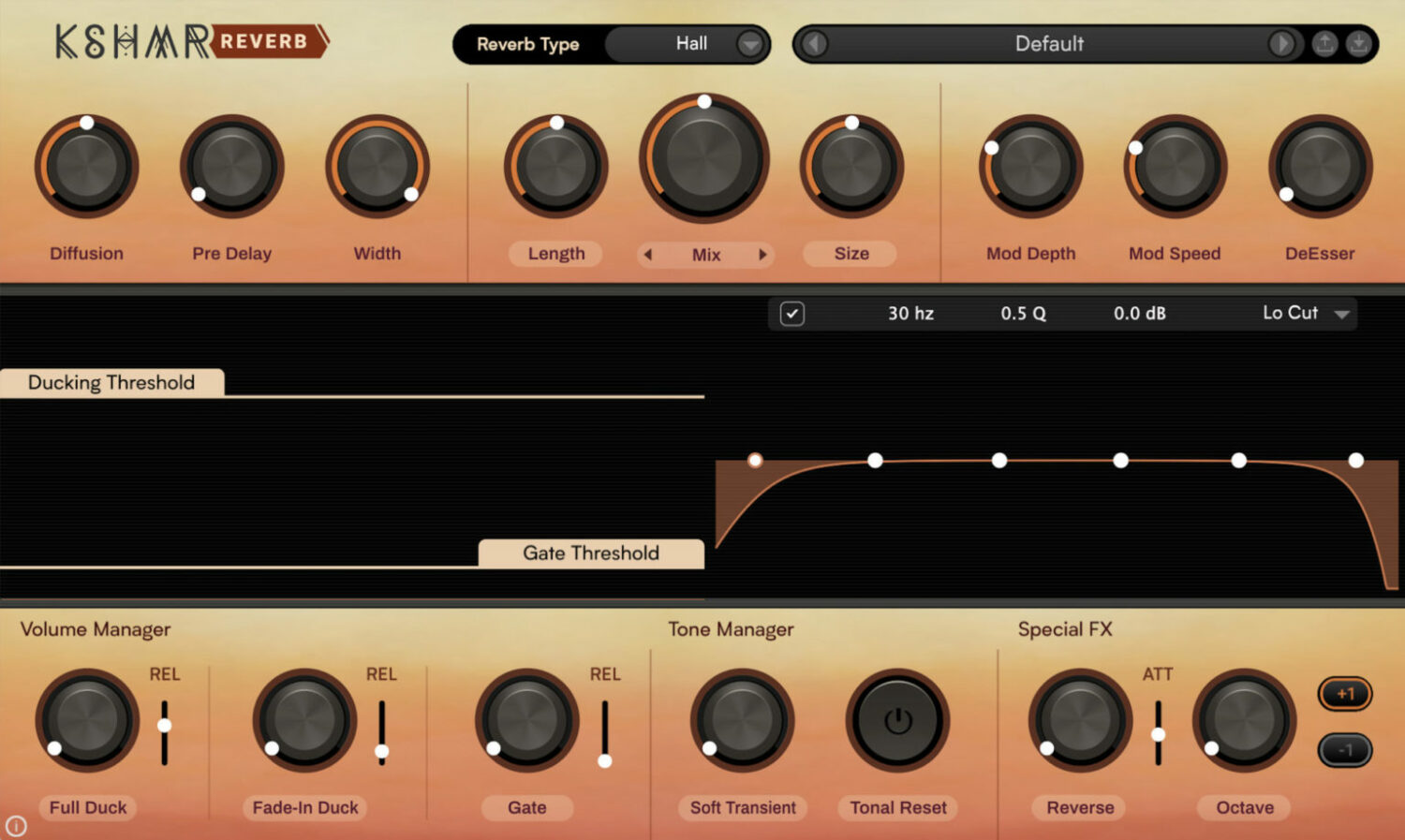Click left arrow beside Mix label
This screenshot has height=840, width=1405.
point(647,255)
